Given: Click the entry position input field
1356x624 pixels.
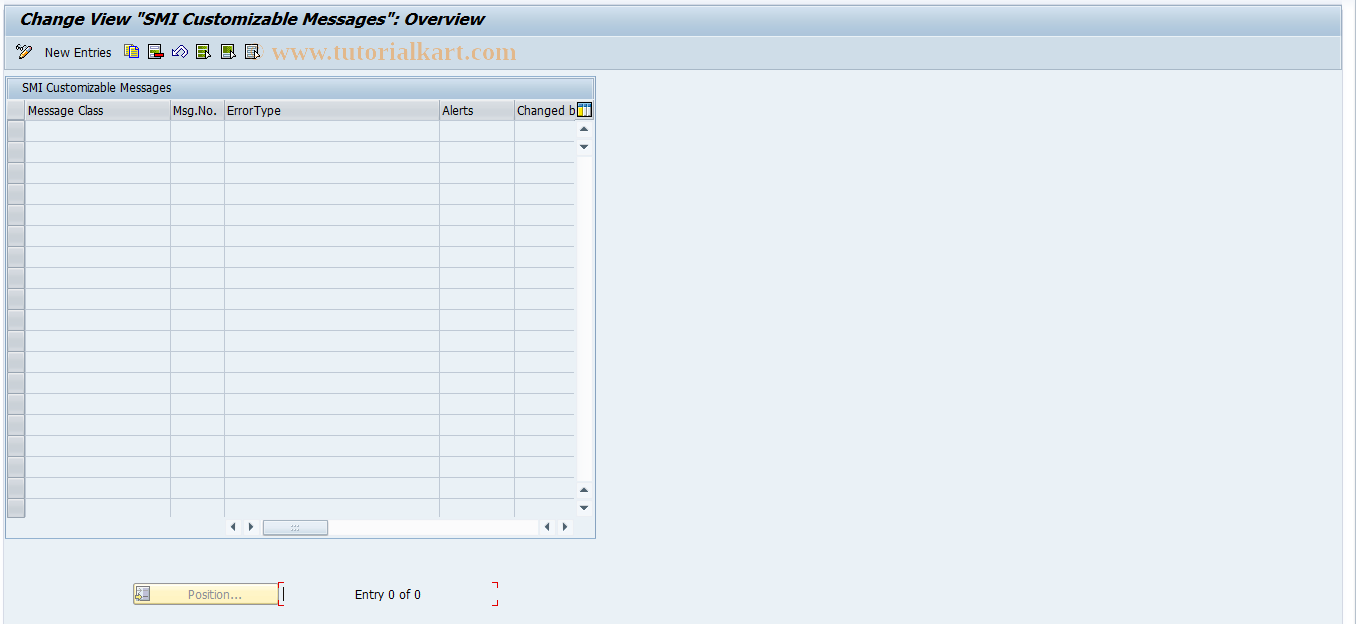Looking at the screenshot, I should click(x=388, y=594).
